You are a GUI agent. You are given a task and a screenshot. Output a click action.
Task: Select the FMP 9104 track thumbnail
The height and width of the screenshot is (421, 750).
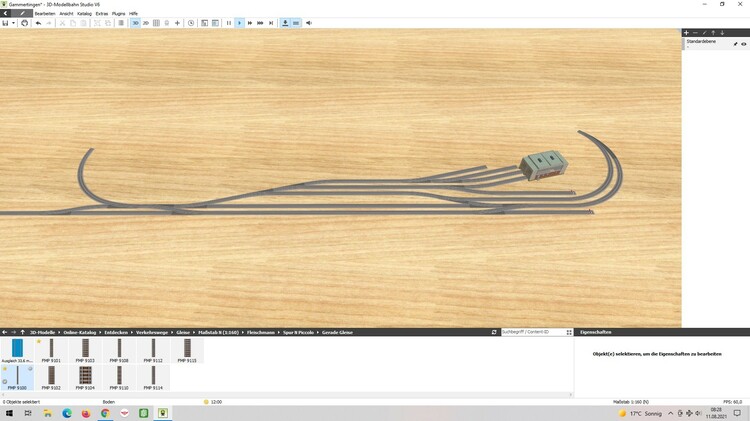click(85, 377)
